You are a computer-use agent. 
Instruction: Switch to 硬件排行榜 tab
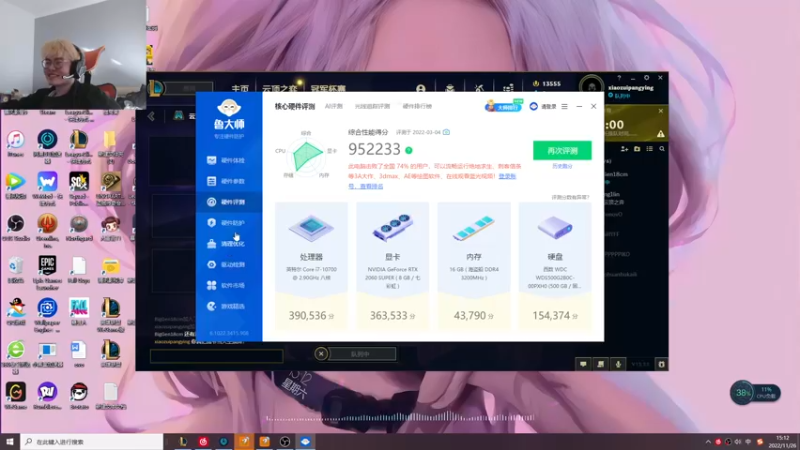(x=417, y=107)
